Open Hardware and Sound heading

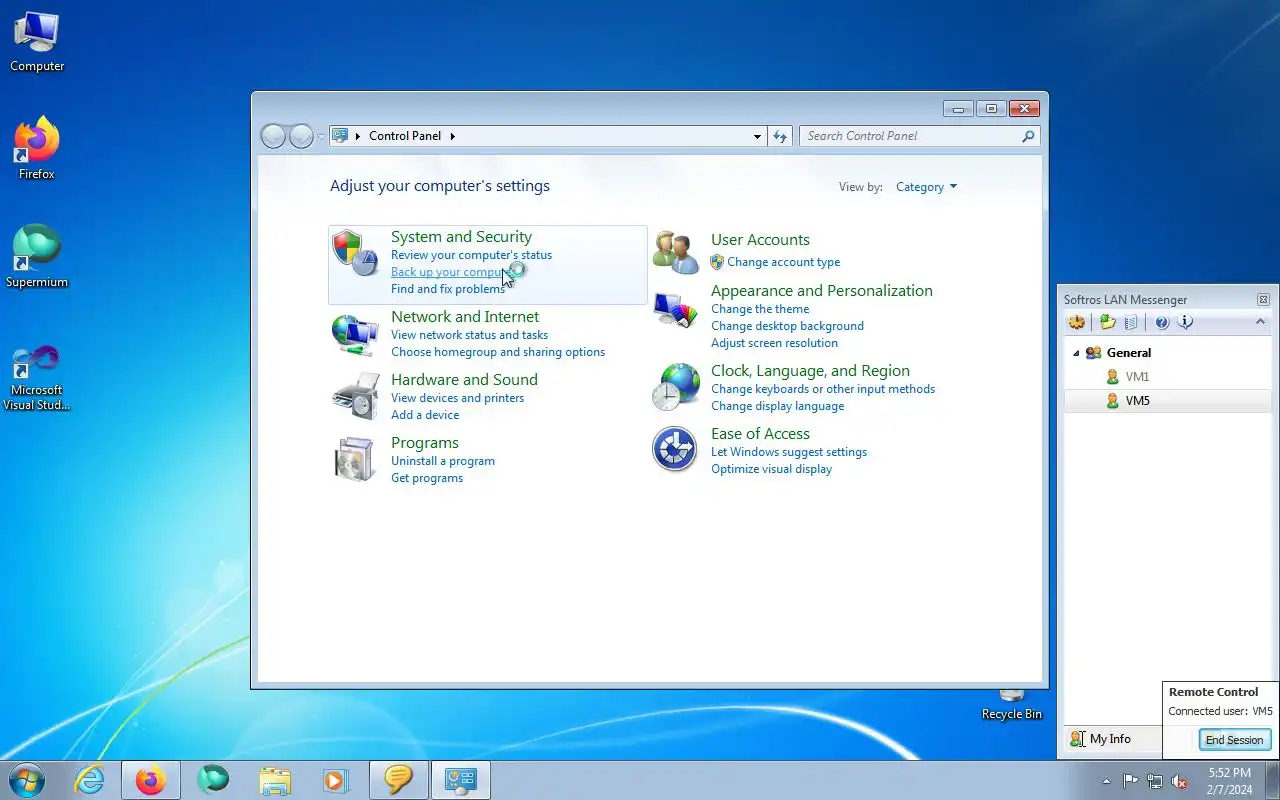464,380
